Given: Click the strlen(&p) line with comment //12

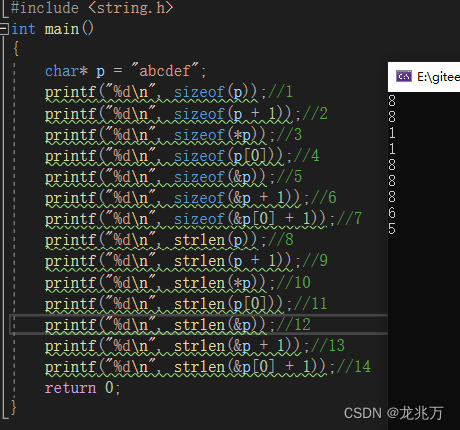Looking at the screenshot, I should (x=178, y=325).
